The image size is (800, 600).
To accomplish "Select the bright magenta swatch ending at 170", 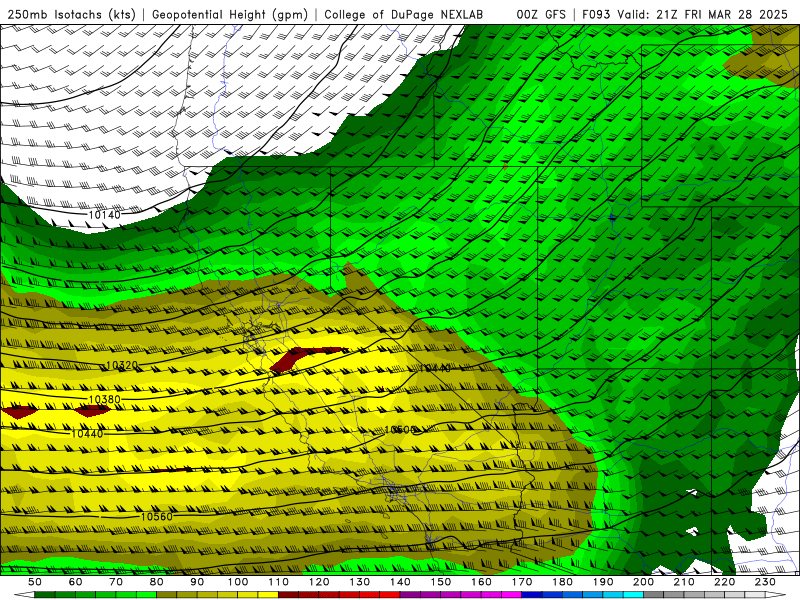I will tap(512, 595).
